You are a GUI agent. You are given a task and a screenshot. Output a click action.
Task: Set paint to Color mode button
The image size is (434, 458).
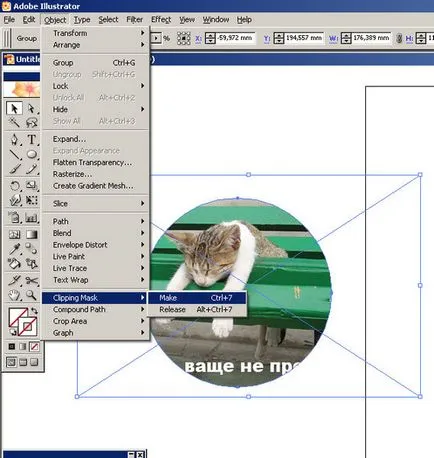(x=11, y=347)
